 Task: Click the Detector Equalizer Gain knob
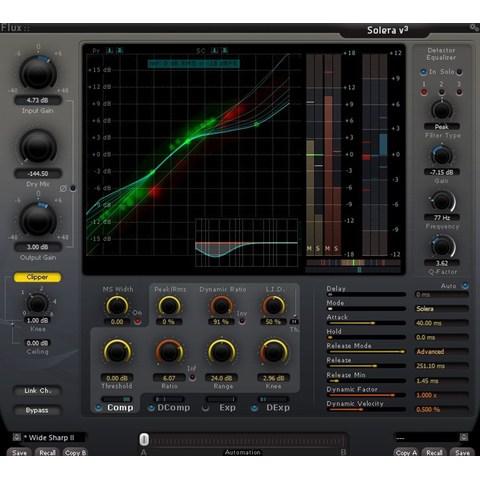(x=442, y=155)
